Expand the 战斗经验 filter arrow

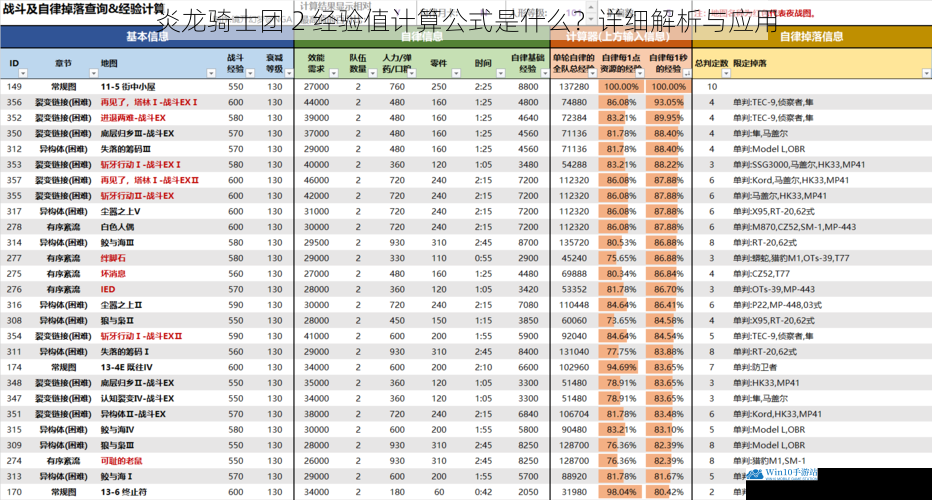coord(250,73)
